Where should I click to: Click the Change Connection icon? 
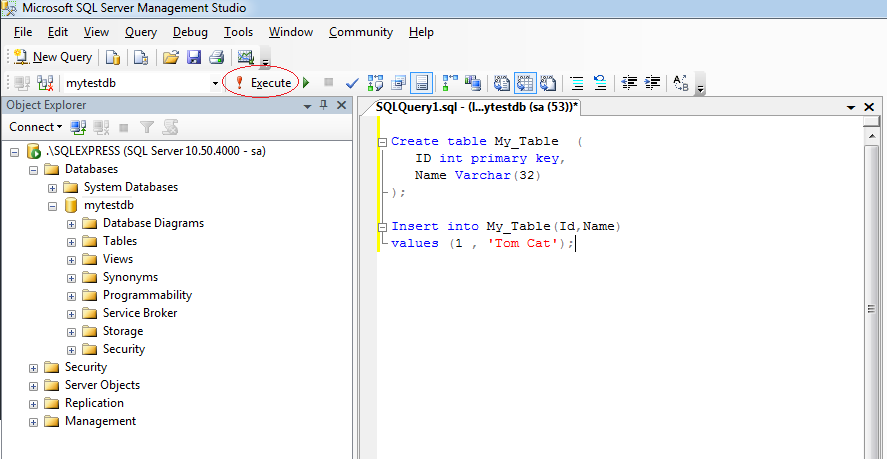(x=45, y=83)
